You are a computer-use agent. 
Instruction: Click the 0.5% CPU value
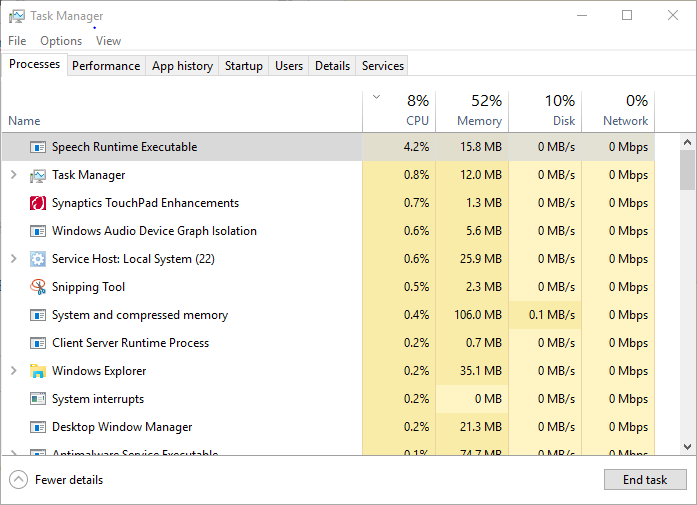(x=417, y=287)
